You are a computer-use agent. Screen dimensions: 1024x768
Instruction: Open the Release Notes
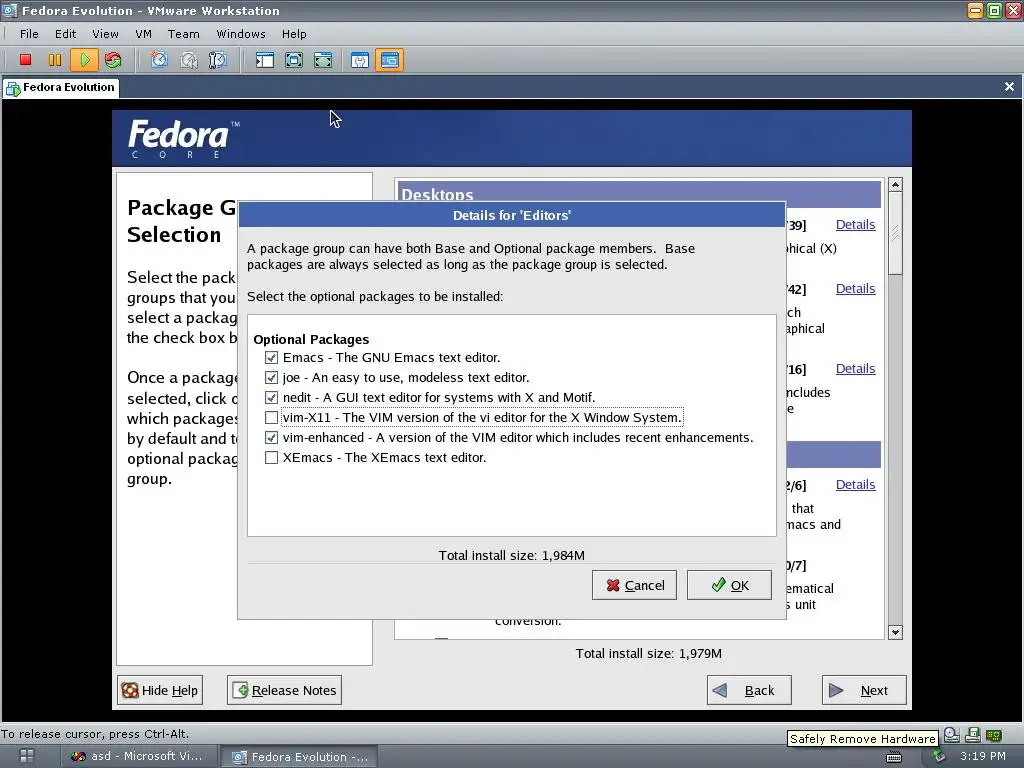tap(284, 690)
